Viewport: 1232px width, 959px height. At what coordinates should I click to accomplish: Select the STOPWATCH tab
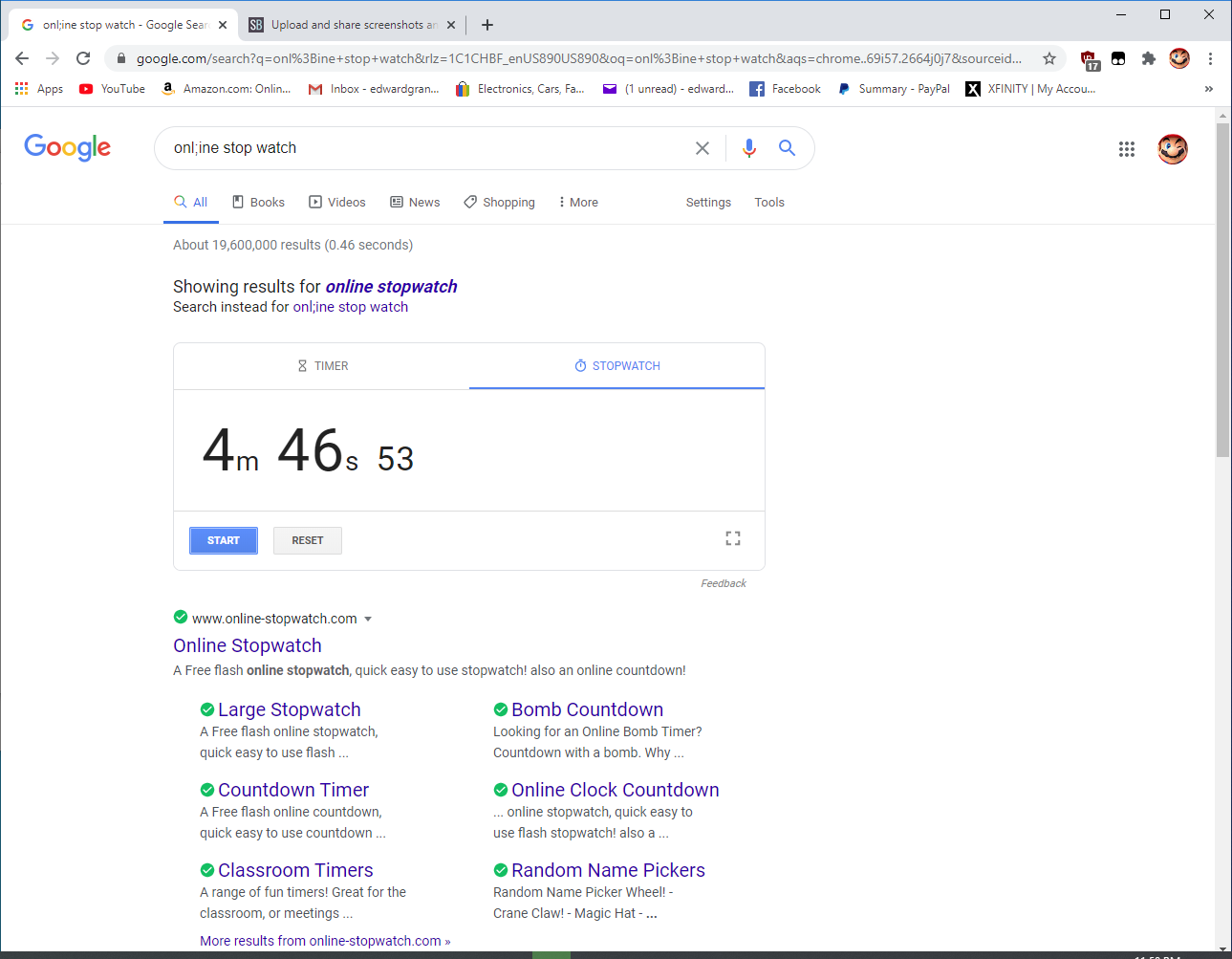pos(616,366)
